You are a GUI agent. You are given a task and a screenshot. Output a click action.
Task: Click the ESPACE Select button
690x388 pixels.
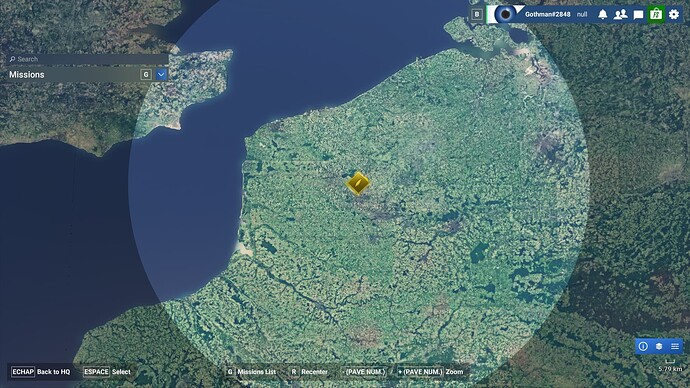(107, 372)
